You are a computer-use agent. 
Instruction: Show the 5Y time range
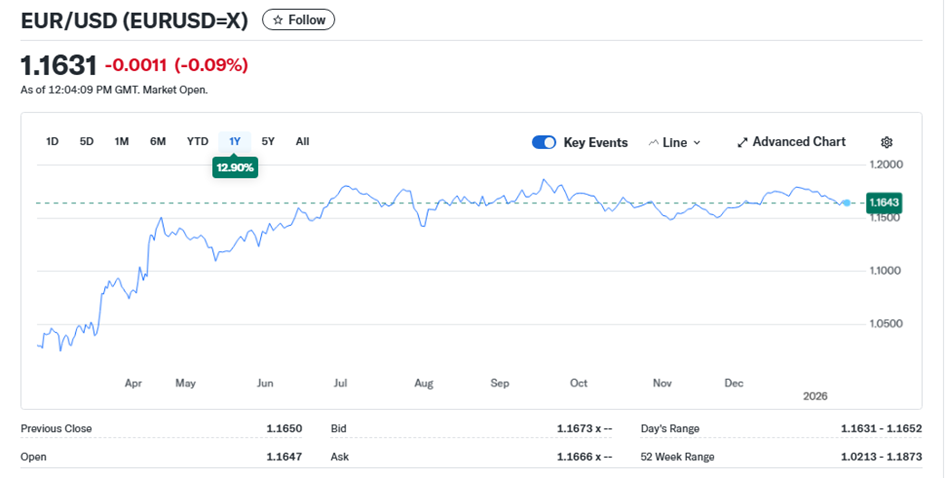click(268, 142)
